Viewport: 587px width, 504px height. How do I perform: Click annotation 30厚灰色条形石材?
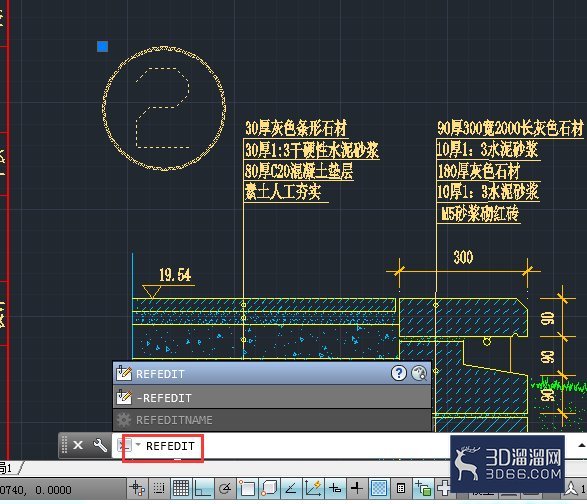click(296, 128)
